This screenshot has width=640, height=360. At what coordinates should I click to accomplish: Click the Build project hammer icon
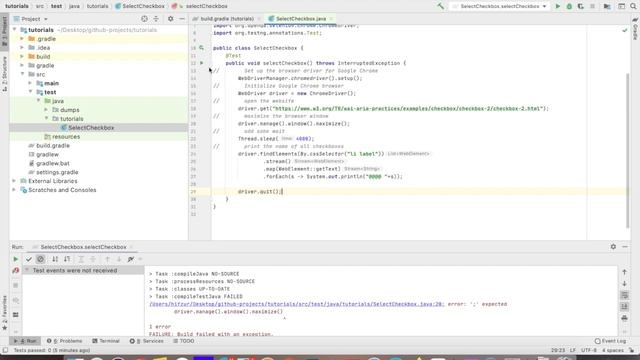click(x=440, y=6)
